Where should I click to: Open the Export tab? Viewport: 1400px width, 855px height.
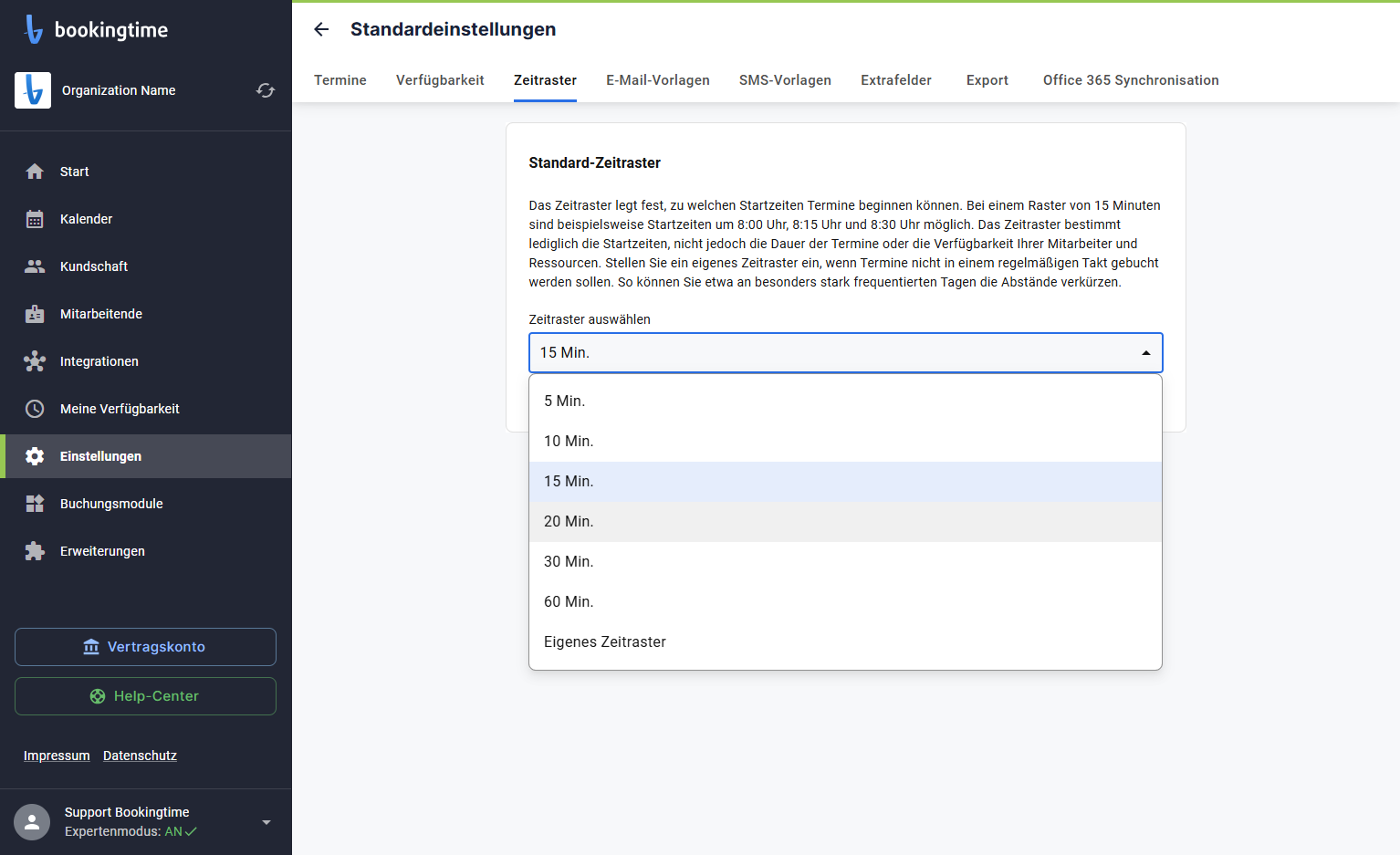(x=987, y=80)
